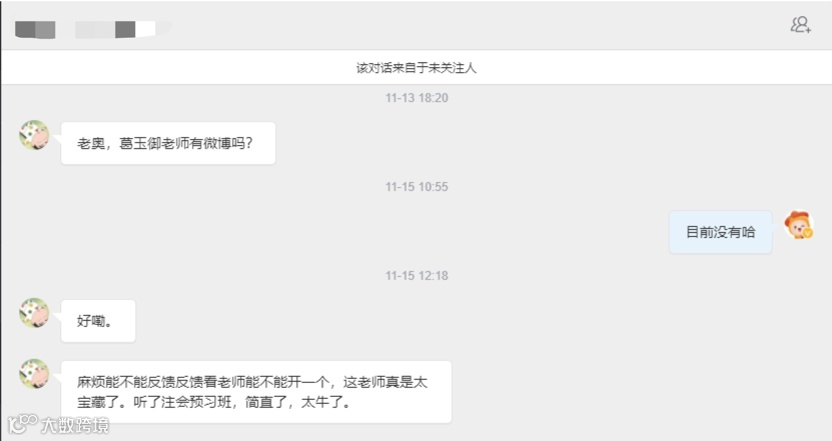Viewport: 832px width, 441px height.
Task: Click the gold verified badge on orange avatar
Action: click(x=808, y=233)
